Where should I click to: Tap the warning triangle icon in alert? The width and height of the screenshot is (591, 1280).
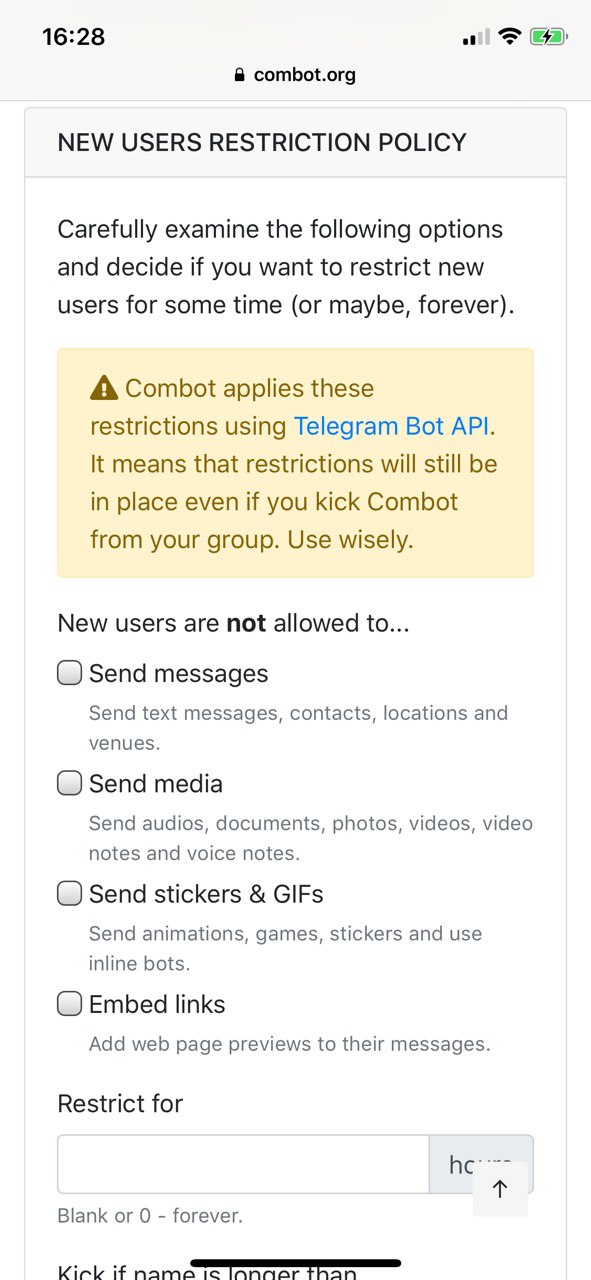[x=104, y=387]
